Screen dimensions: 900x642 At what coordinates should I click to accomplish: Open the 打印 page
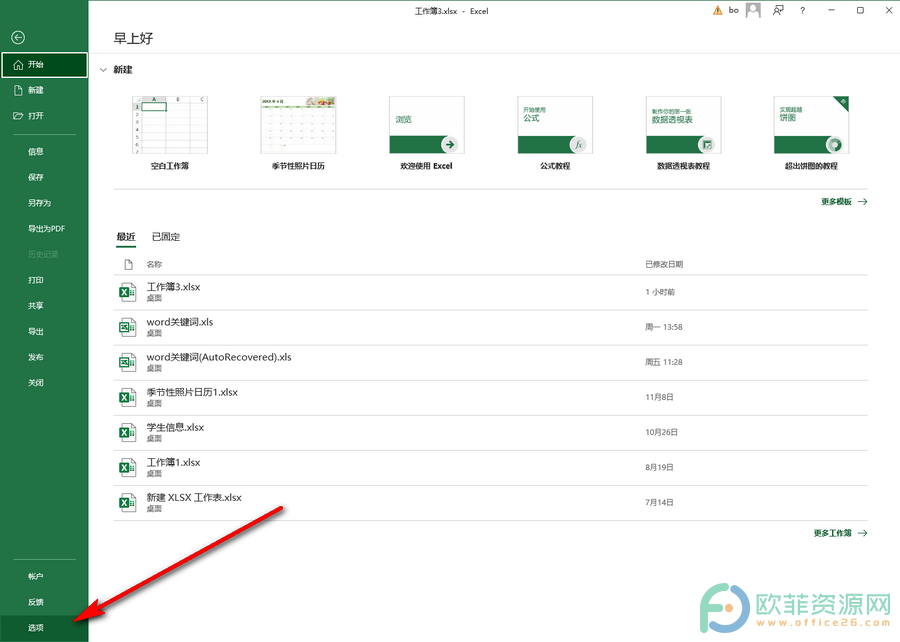(44, 280)
